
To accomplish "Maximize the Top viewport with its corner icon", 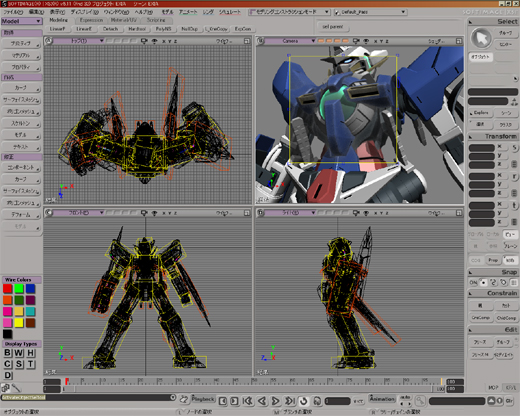I will click(x=247, y=41).
